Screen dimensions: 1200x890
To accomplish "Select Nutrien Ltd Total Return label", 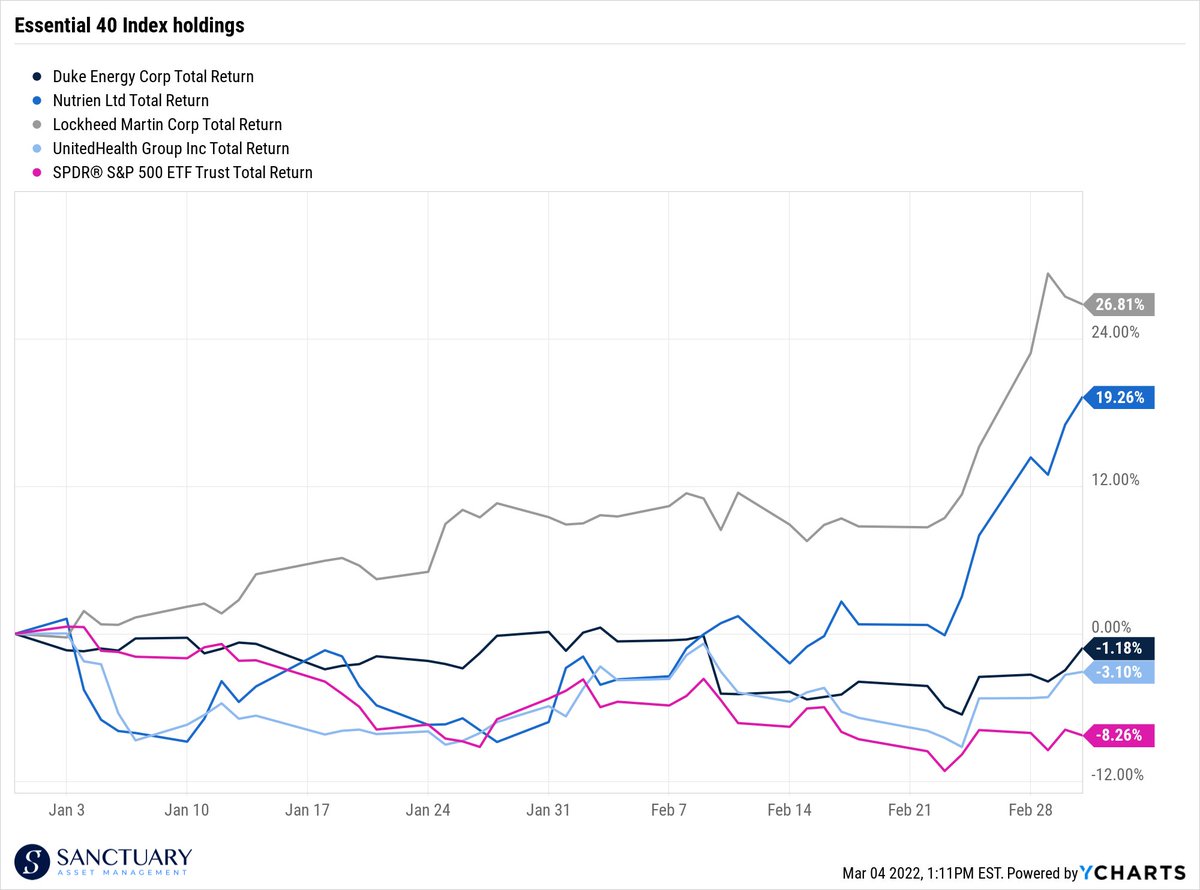I will 130,101.
